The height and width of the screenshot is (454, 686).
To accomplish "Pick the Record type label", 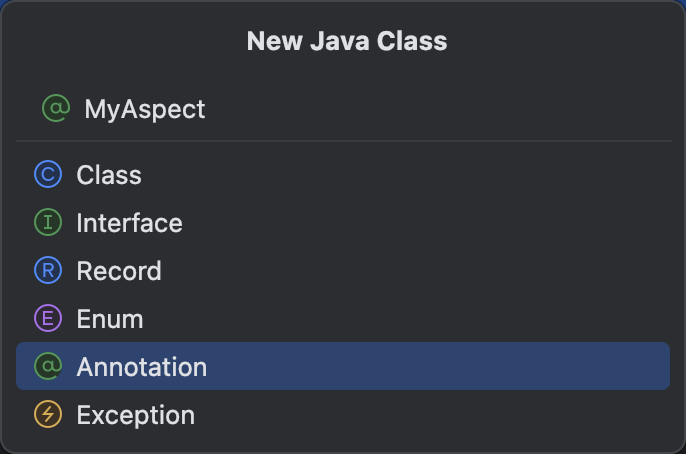I will point(119,271).
